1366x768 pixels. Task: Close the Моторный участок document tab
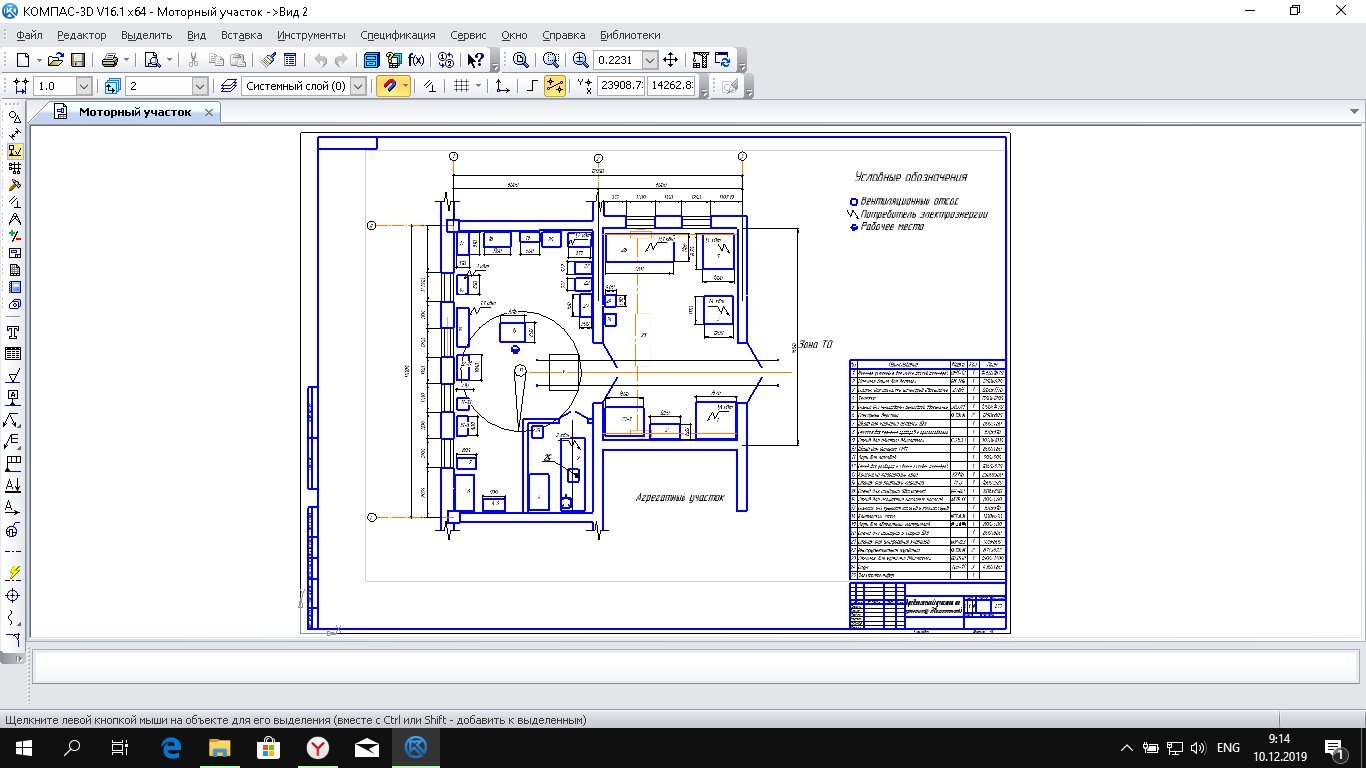[209, 112]
